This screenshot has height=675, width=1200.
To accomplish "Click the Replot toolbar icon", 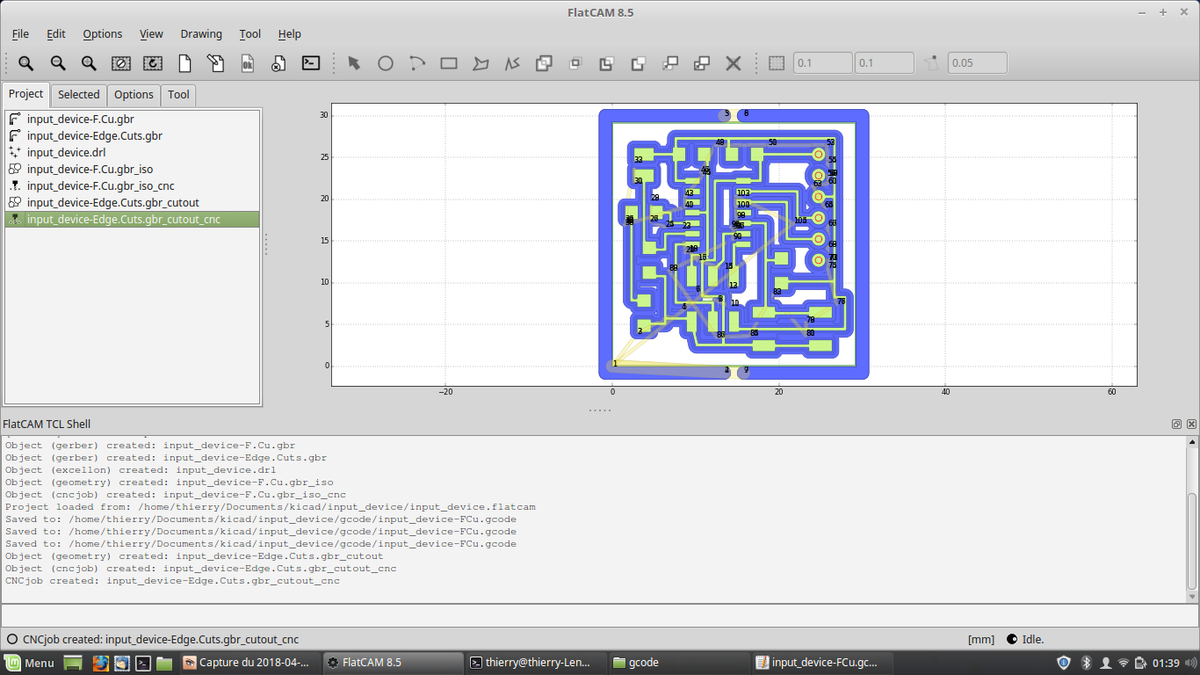I will point(153,63).
